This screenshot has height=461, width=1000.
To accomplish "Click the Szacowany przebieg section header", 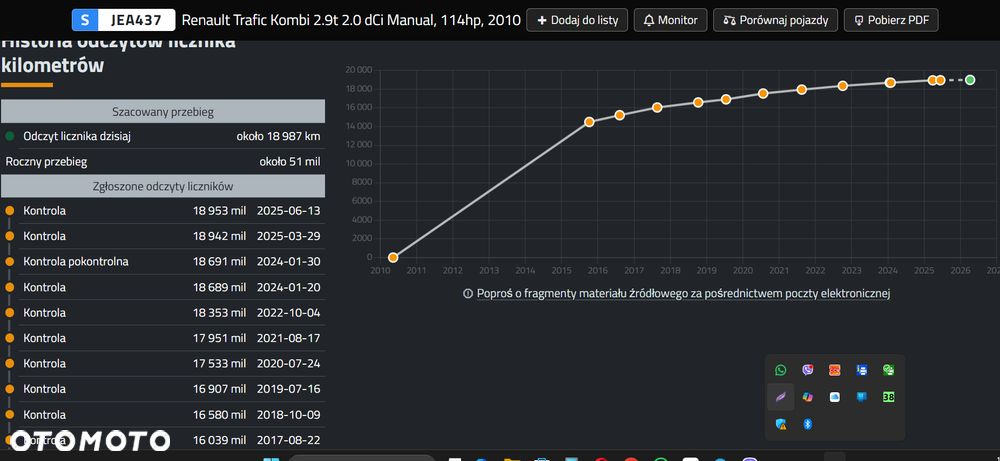I will pyautogui.click(x=163, y=112).
